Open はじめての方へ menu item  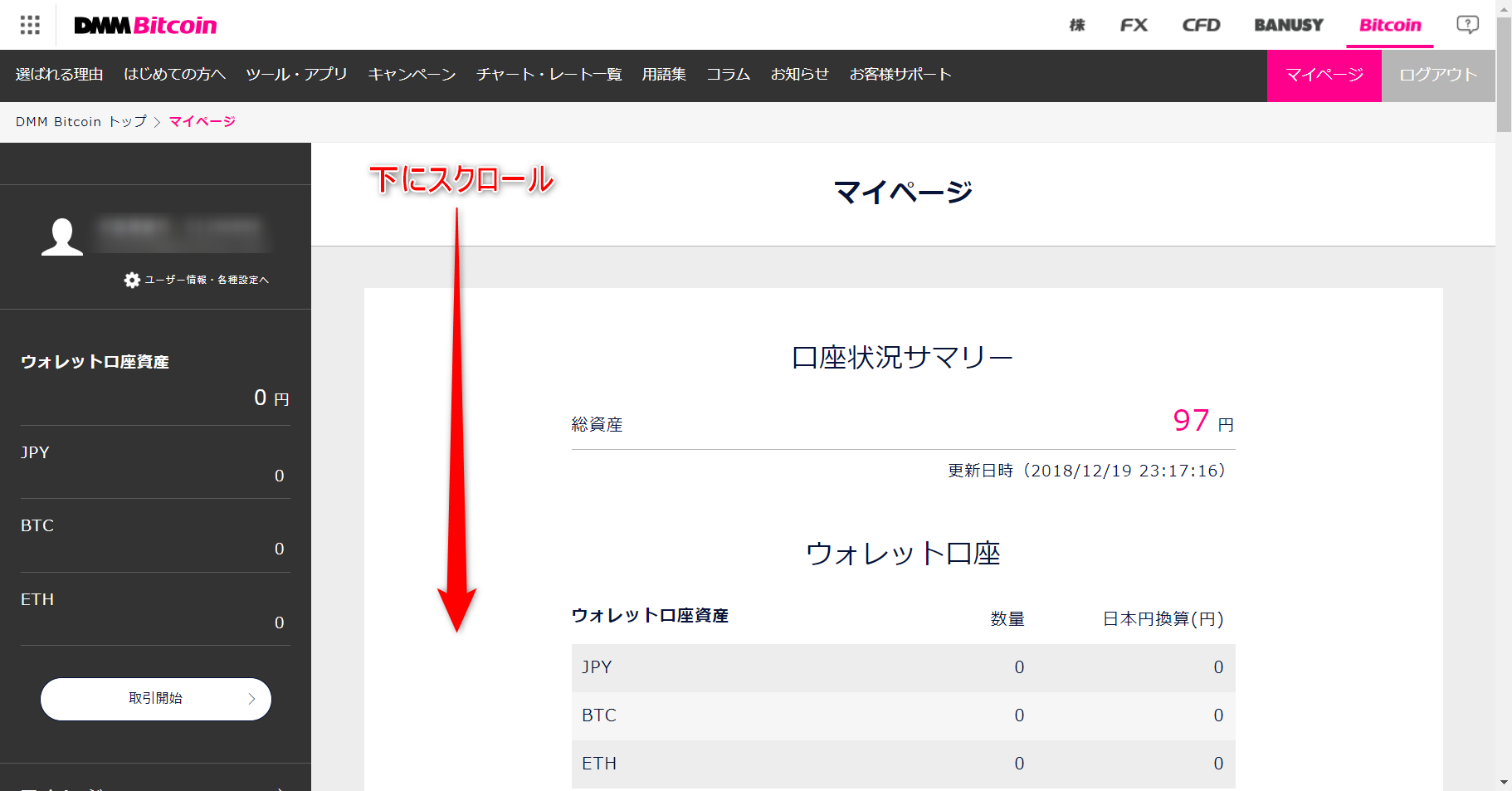175,75
